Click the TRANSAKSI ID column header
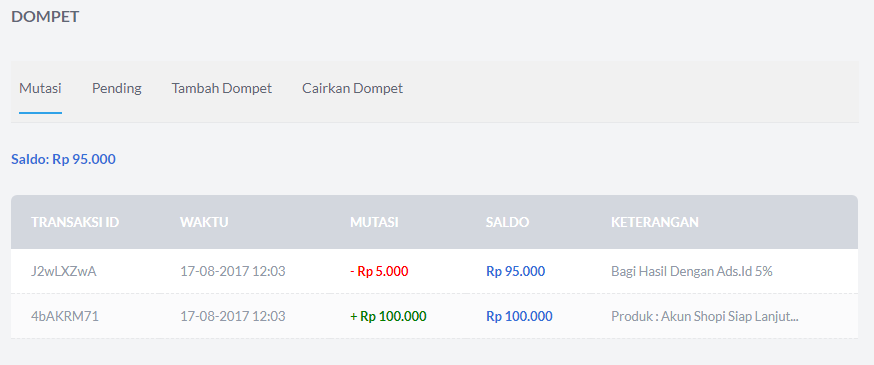This screenshot has height=365, width=874. coord(75,222)
